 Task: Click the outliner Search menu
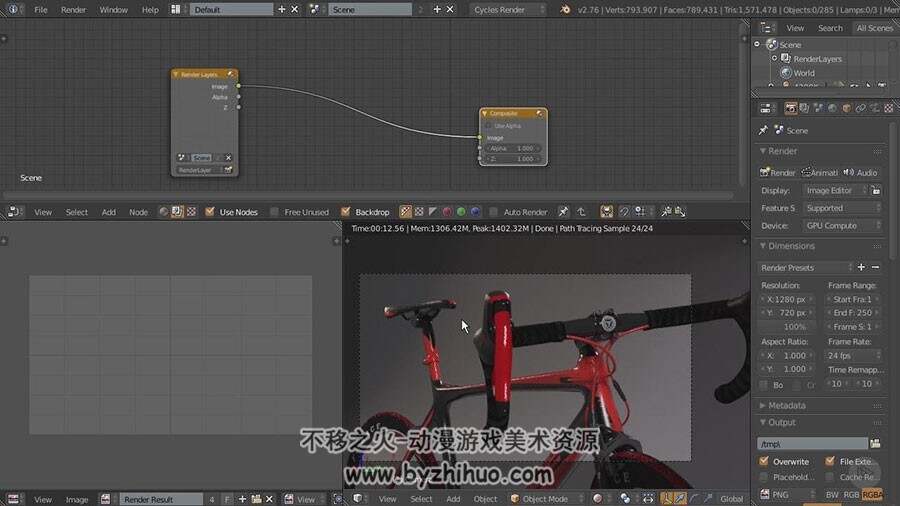[830, 28]
